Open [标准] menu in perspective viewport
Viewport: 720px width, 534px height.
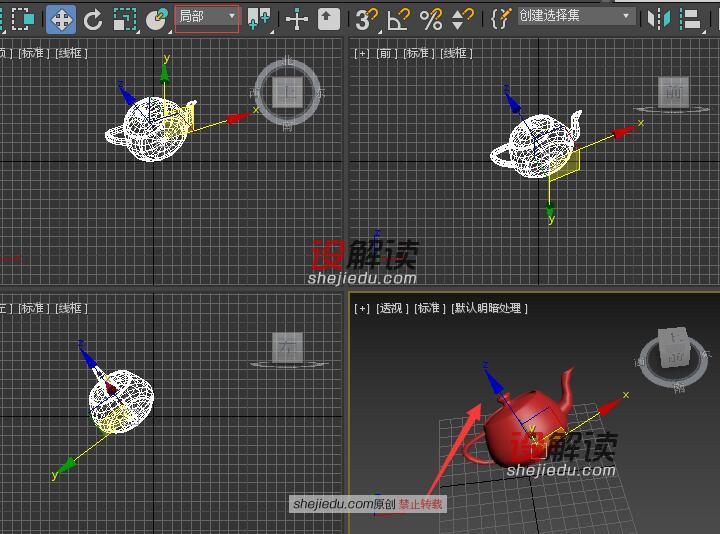[430, 308]
